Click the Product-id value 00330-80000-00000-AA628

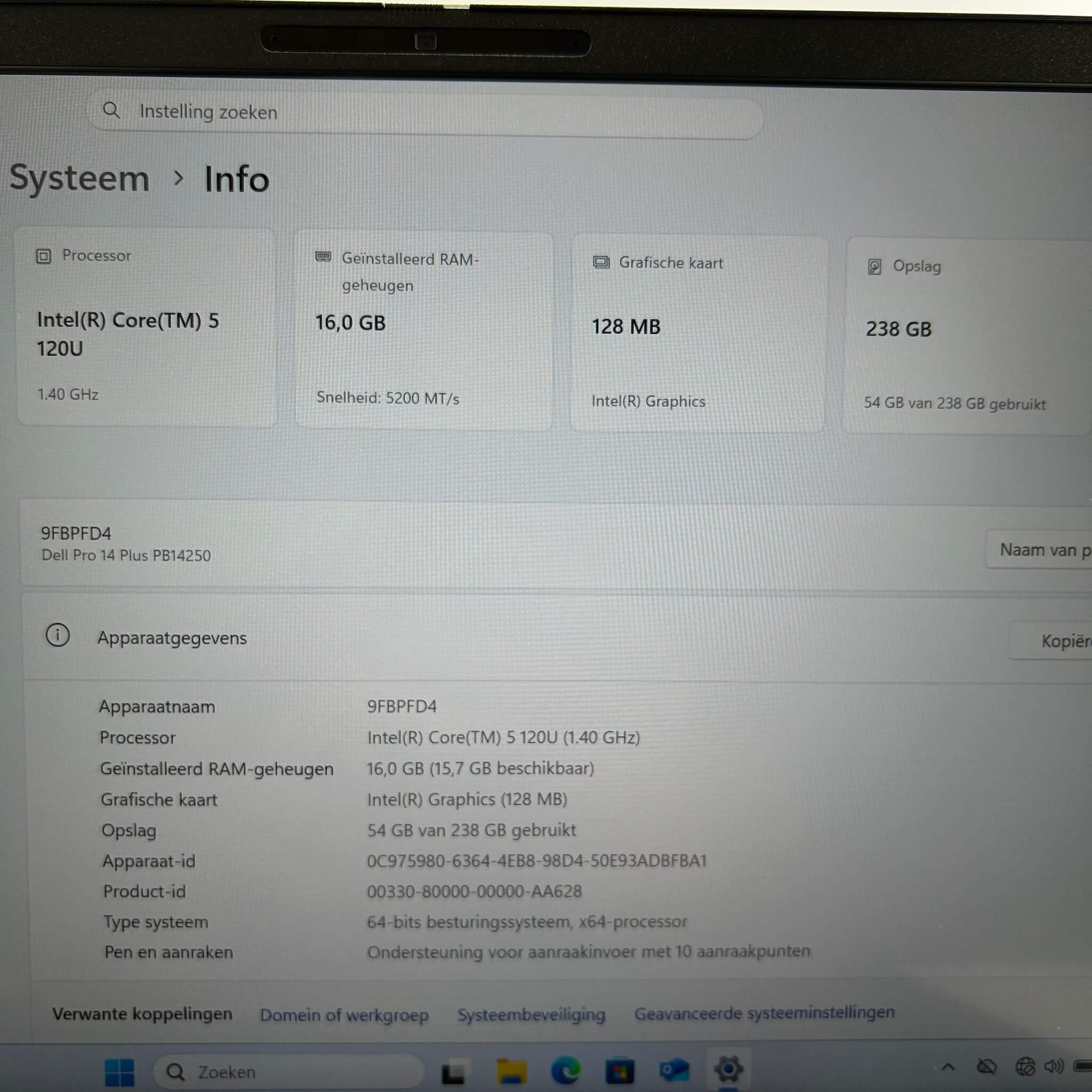tap(474, 892)
